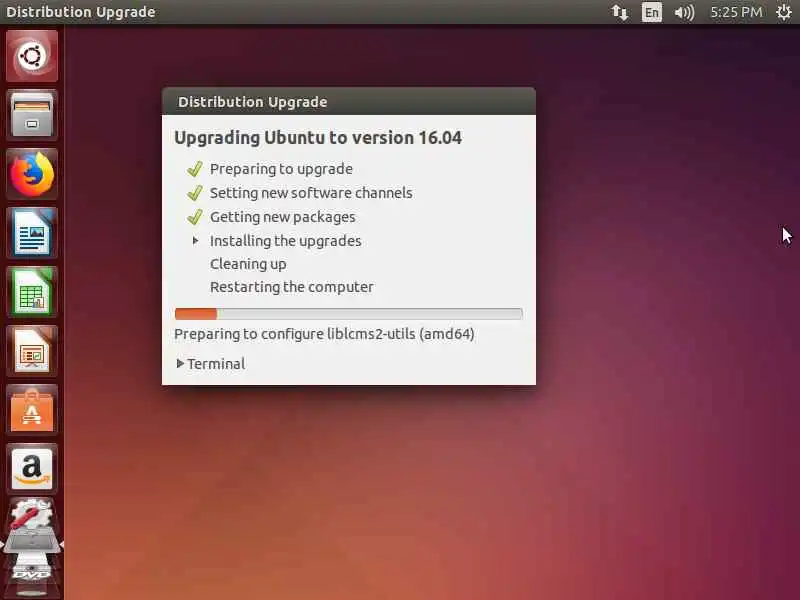Screen dimensions: 800x600
Task: Click checkmark beside 'Preparing to upgrade'
Action: (194, 169)
